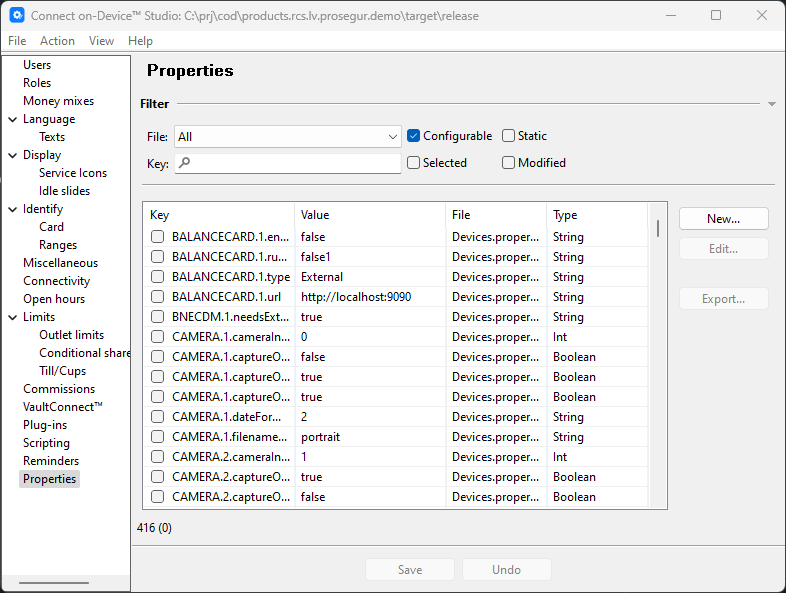Open Idle slides under Display
Image resolution: width=786 pixels, height=593 pixels.
coord(65,191)
